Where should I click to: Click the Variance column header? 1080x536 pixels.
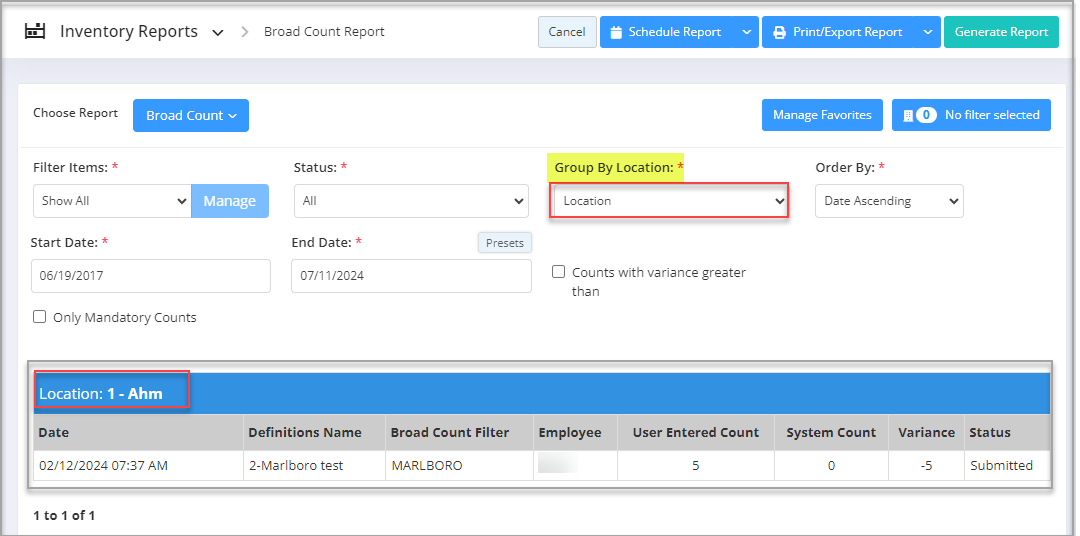tap(925, 433)
